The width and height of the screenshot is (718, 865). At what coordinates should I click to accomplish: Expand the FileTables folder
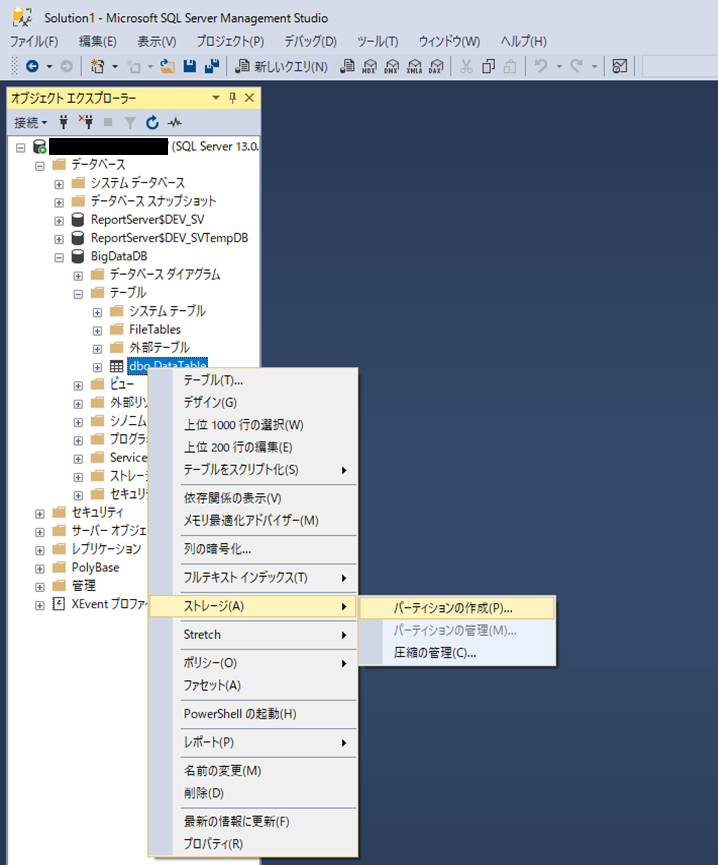click(x=98, y=330)
